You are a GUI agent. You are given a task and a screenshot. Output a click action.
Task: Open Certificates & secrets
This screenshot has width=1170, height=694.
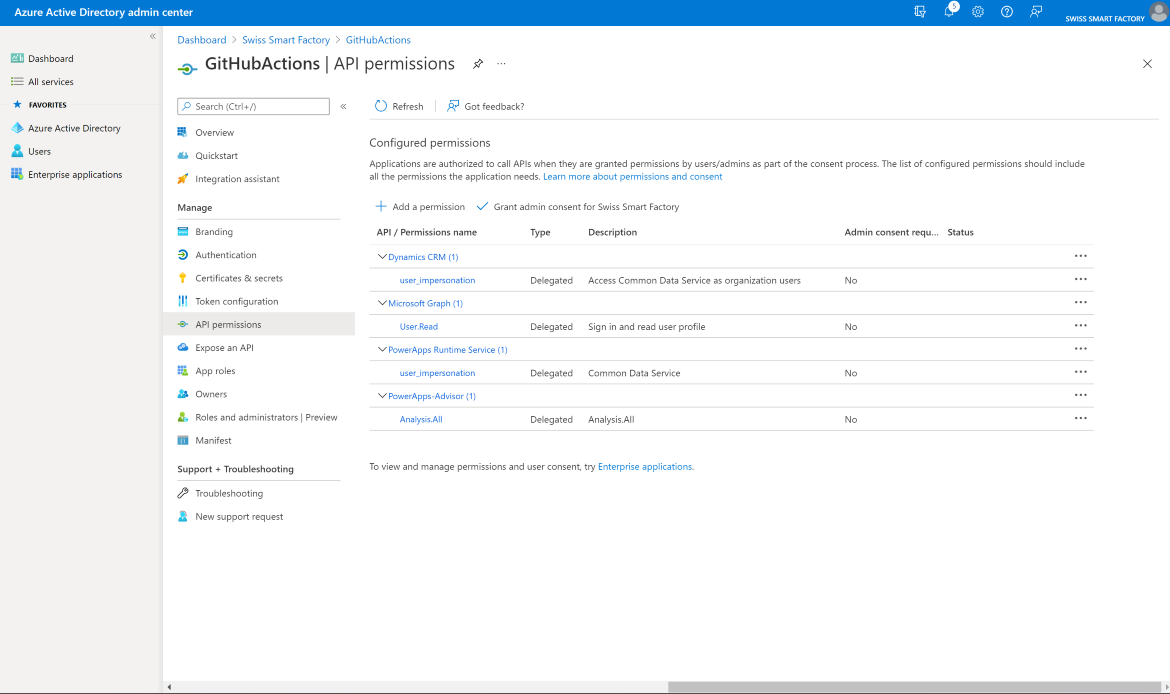pyautogui.click(x=239, y=278)
